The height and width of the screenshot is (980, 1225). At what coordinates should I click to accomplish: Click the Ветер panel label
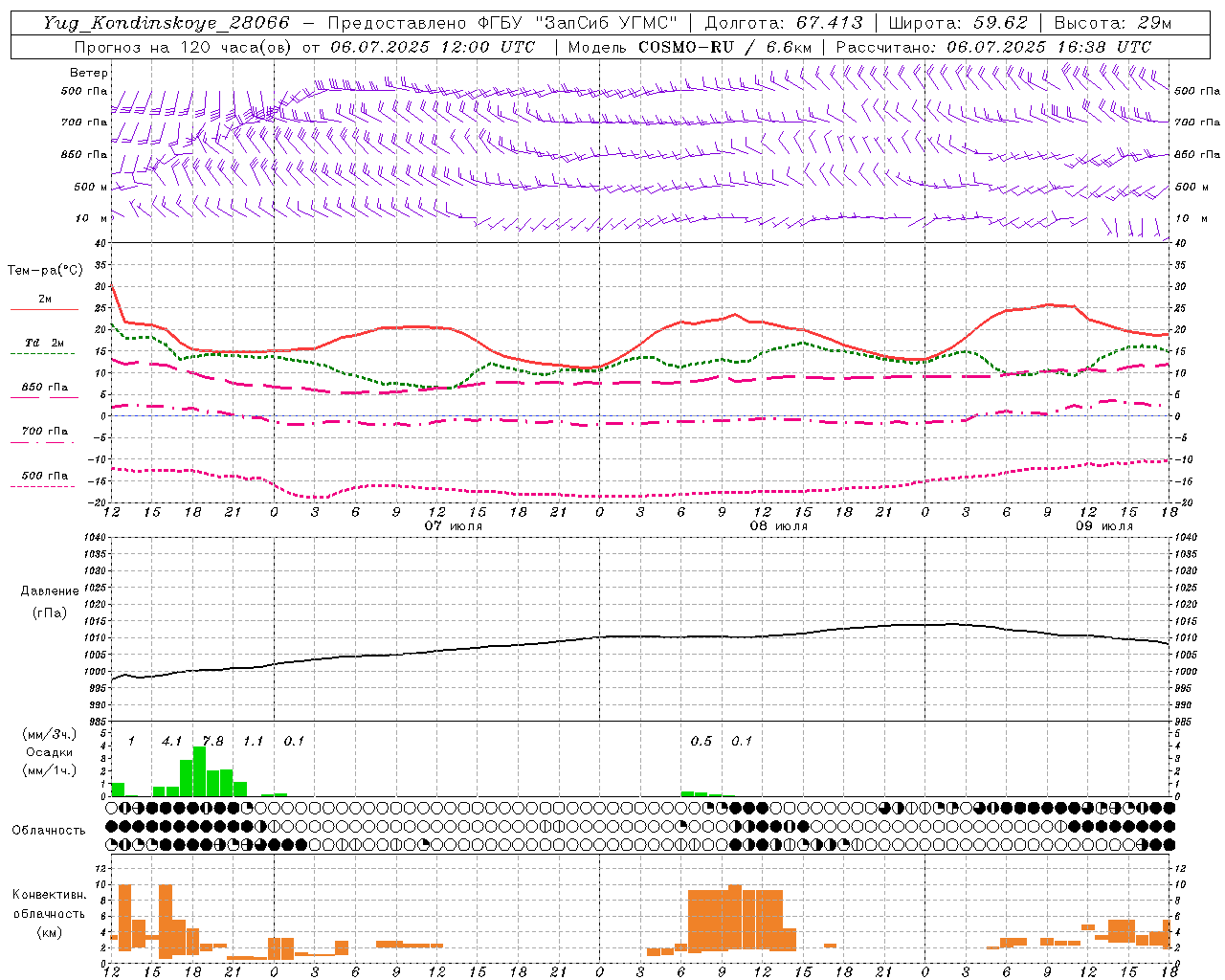point(88,73)
